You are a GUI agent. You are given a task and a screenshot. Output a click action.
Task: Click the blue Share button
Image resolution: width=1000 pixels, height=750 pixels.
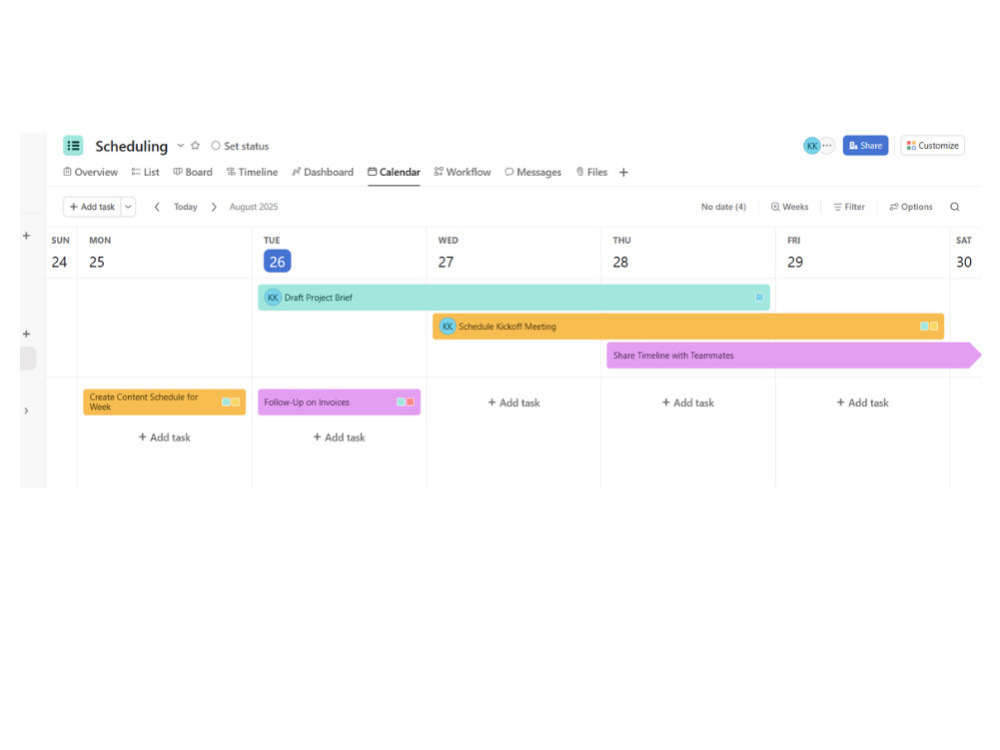[x=865, y=145]
